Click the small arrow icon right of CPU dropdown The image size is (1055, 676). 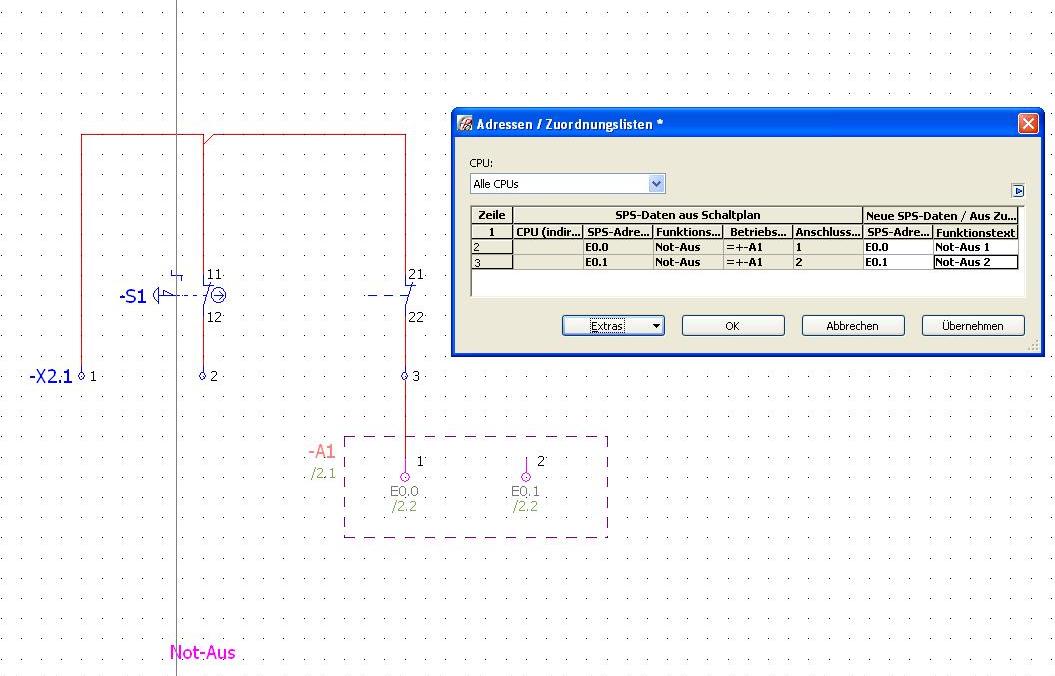[1018, 191]
